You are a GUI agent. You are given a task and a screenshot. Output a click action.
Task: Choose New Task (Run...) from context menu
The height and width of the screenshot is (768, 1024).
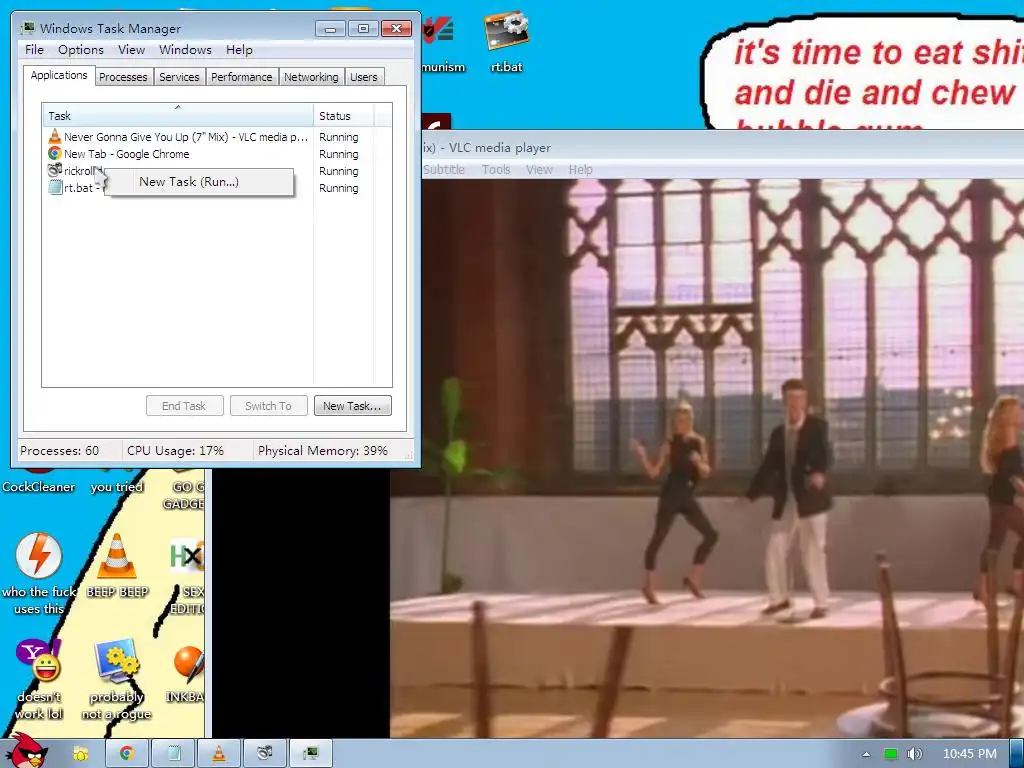[x=199, y=182]
